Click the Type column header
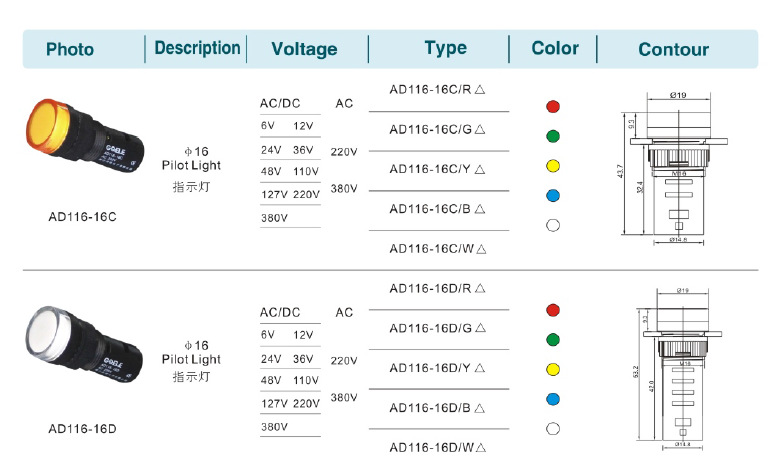Screen dimensions: 771x466 point(445,48)
